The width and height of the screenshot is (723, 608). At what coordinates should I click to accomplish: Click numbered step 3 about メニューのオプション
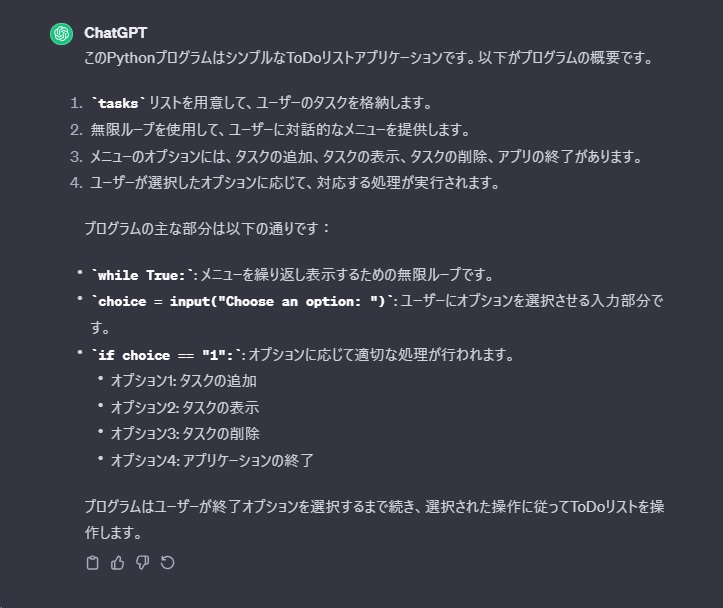click(363, 157)
